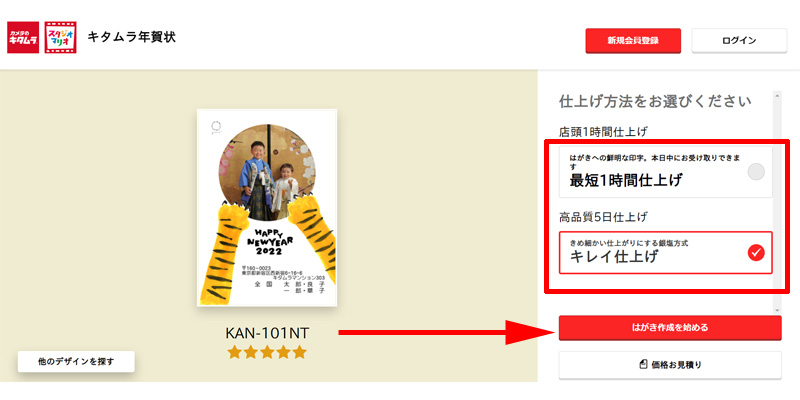Click the red checkmark icon on キレイ仕上げ
Viewport: 800px width, 400px height.
756,253
